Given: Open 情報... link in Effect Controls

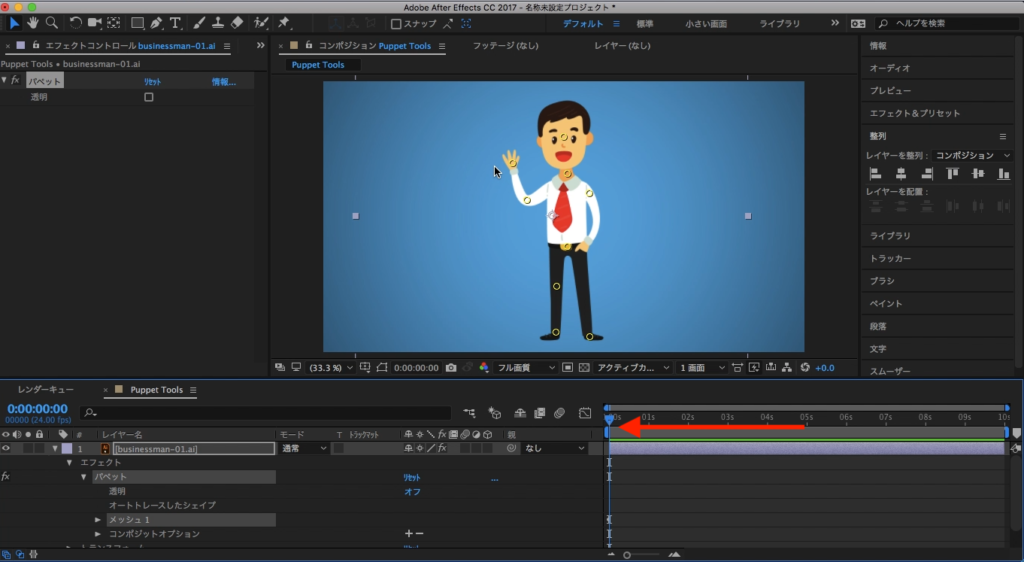Looking at the screenshot, I should pyautogui.click(x=223, y=82).
